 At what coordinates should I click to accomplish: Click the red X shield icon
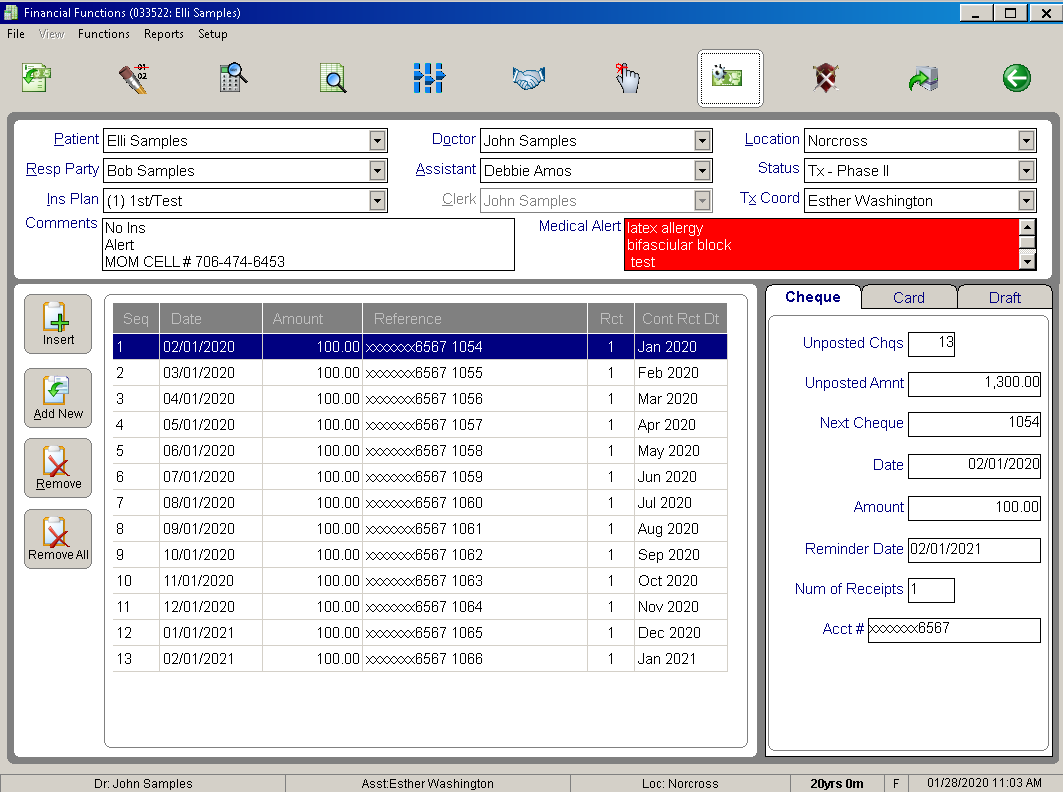pyautogui.click(x=826, y=78)
